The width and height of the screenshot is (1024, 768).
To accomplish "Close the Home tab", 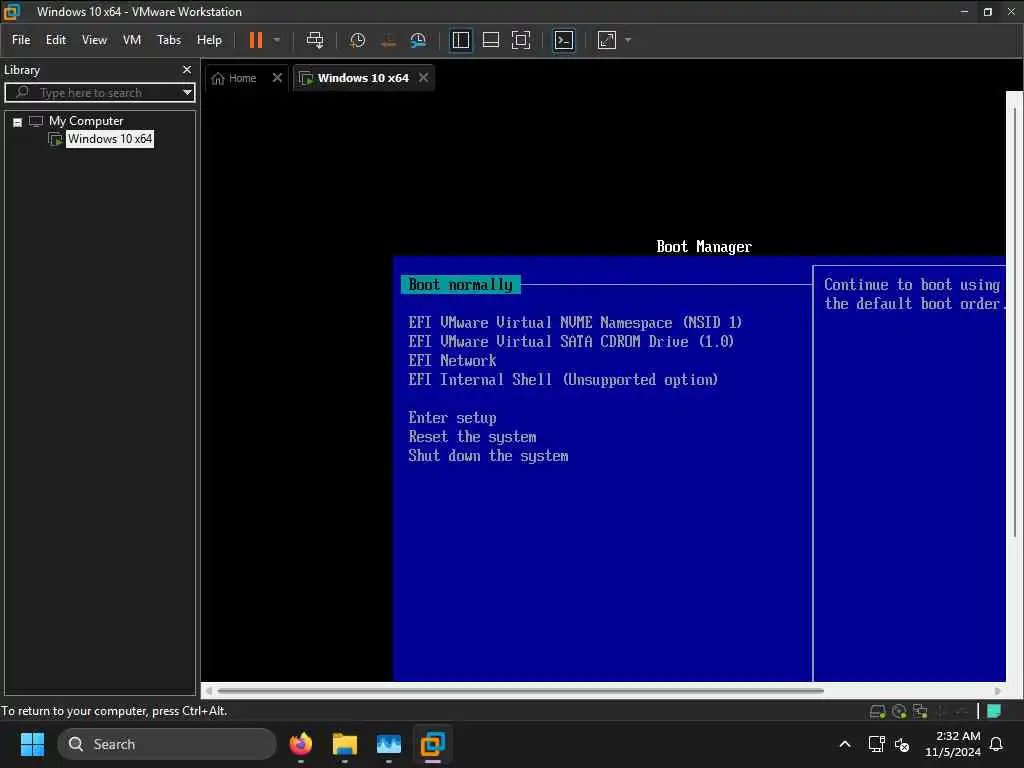I will [277, 78].
